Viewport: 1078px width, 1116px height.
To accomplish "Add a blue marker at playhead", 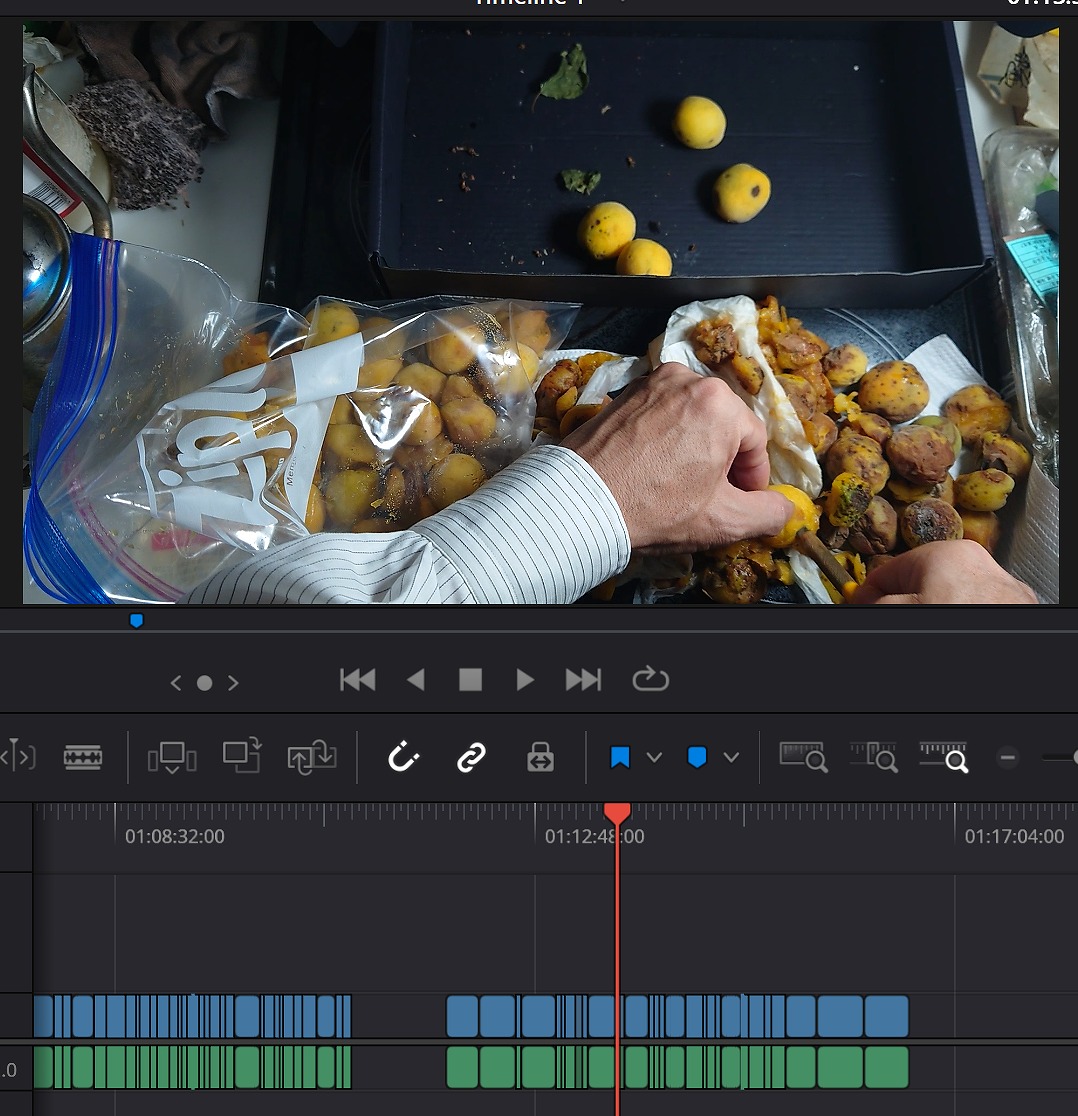I will point(697,757).
